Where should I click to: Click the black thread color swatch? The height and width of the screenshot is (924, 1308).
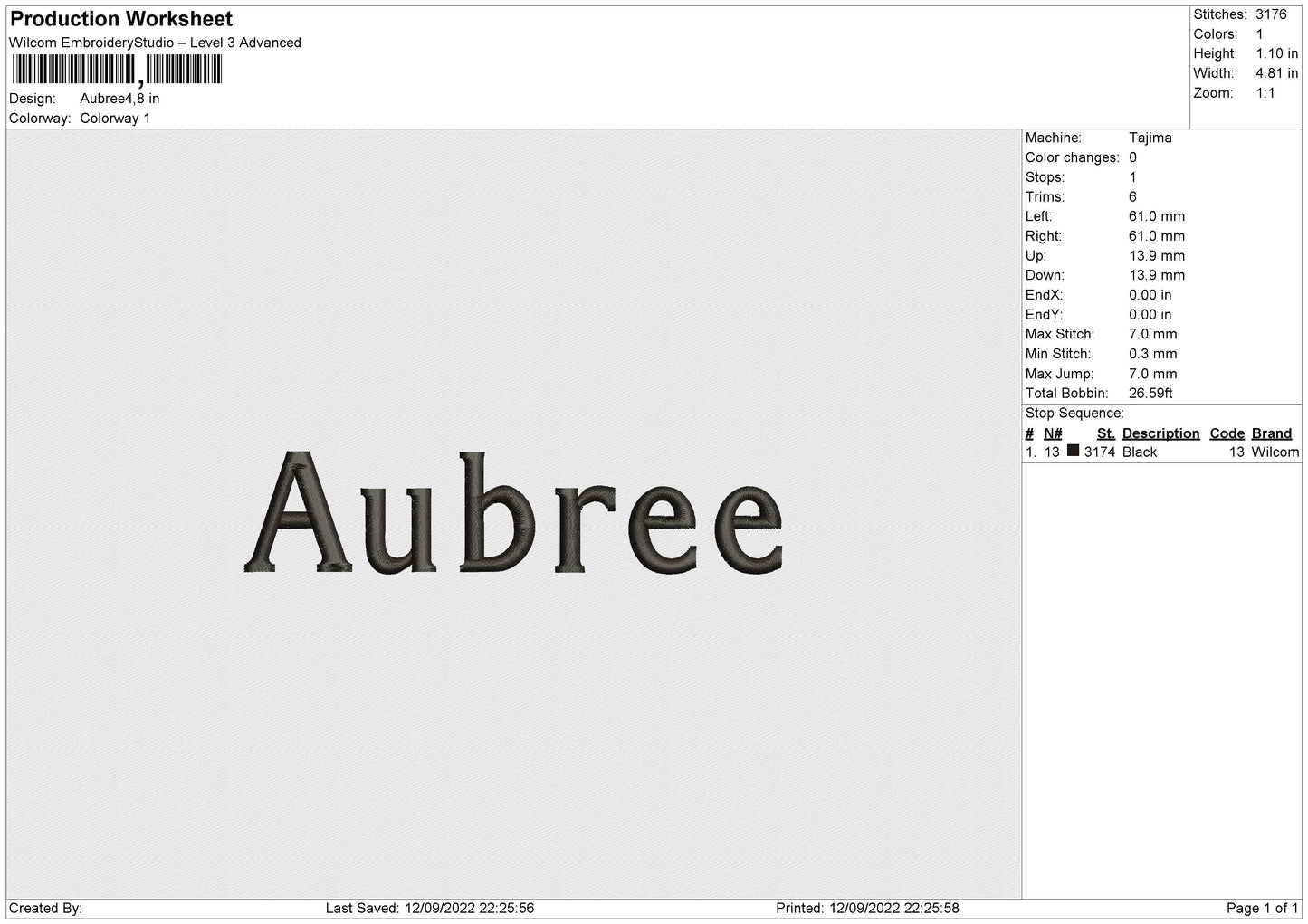coord(1073,451)
